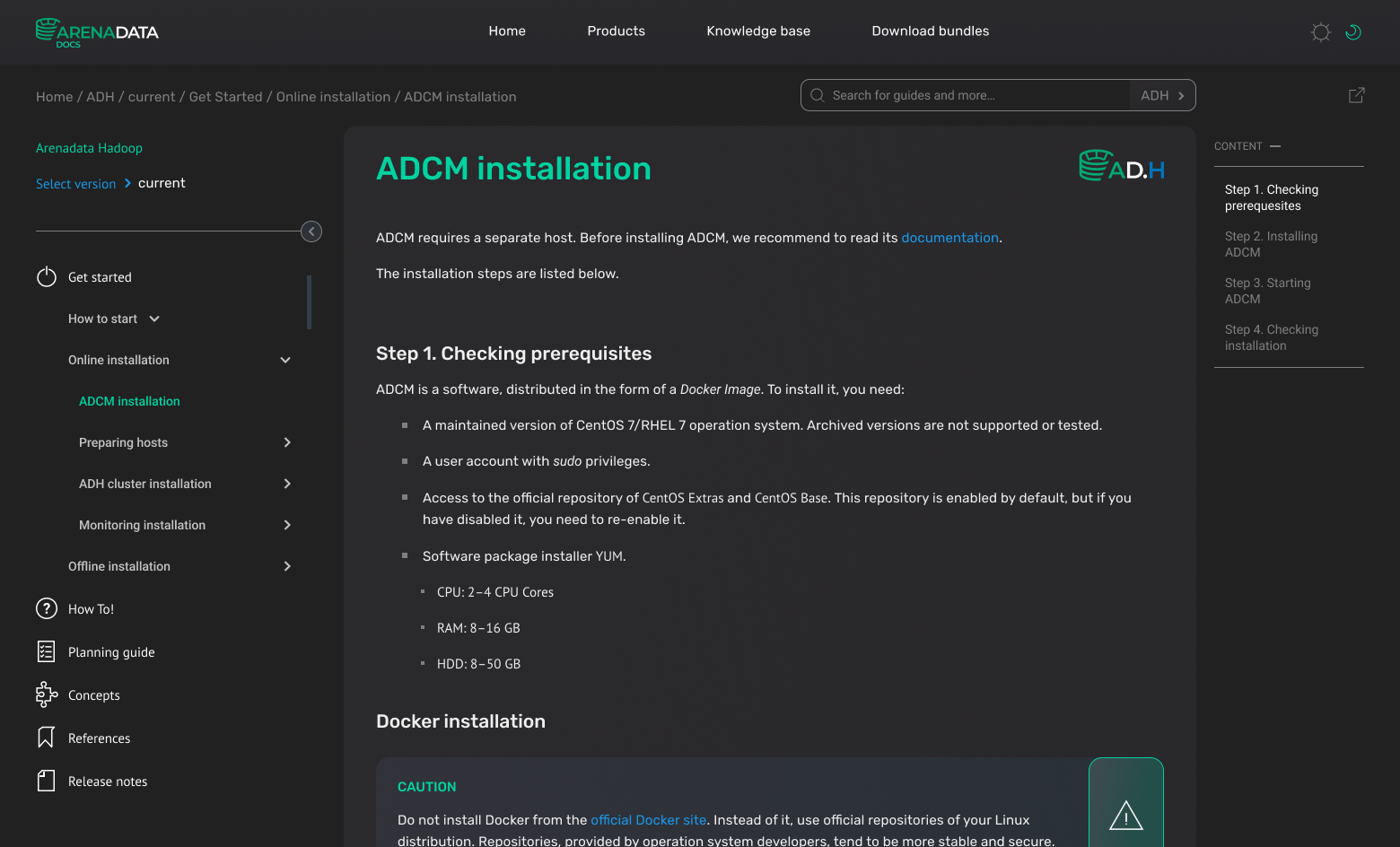Image resolution: width=1400 pixels, height=847 pixels.
Task: Go to ADH in breadcrumb
Action: pos(101,97)
